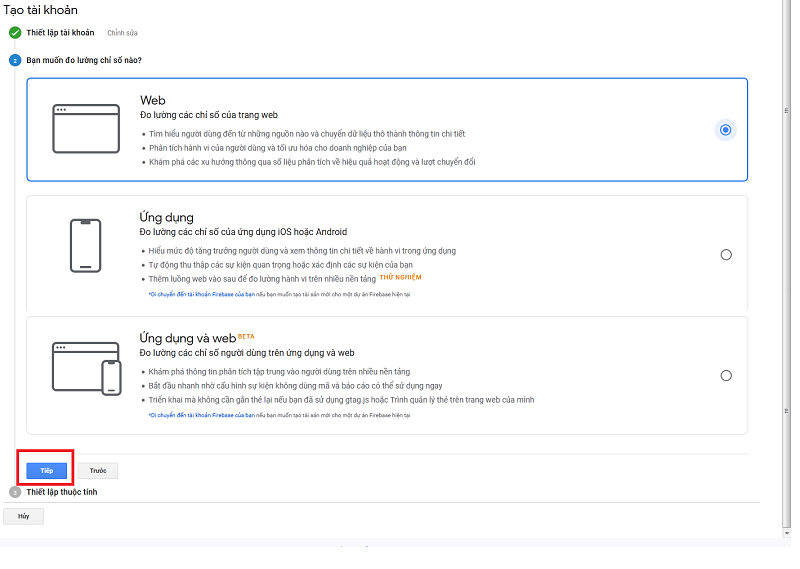Click the orange THỬ NGHIỆM label

[401, 277]
